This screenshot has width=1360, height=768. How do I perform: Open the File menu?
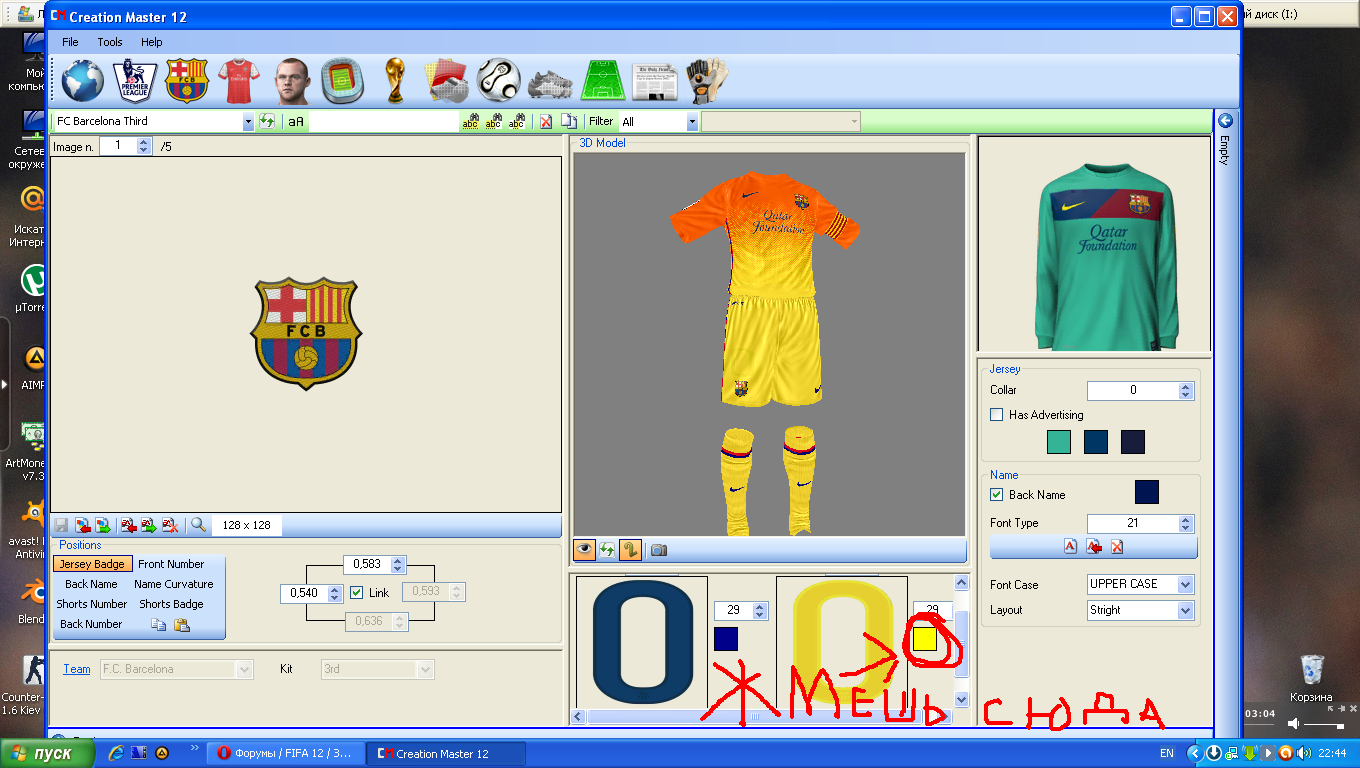click(x=70, y=42)
